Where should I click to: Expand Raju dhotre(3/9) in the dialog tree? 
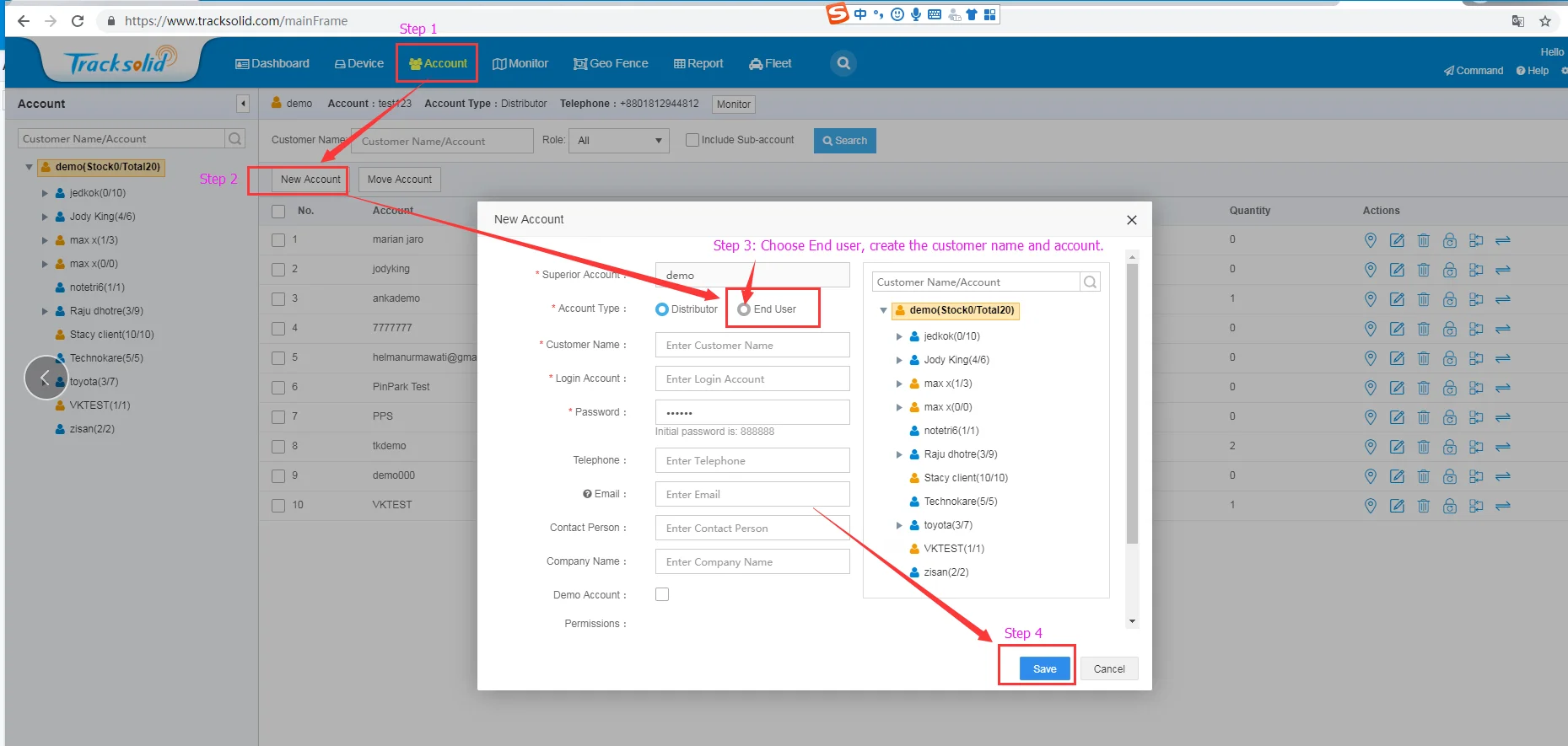coord(899,454)
